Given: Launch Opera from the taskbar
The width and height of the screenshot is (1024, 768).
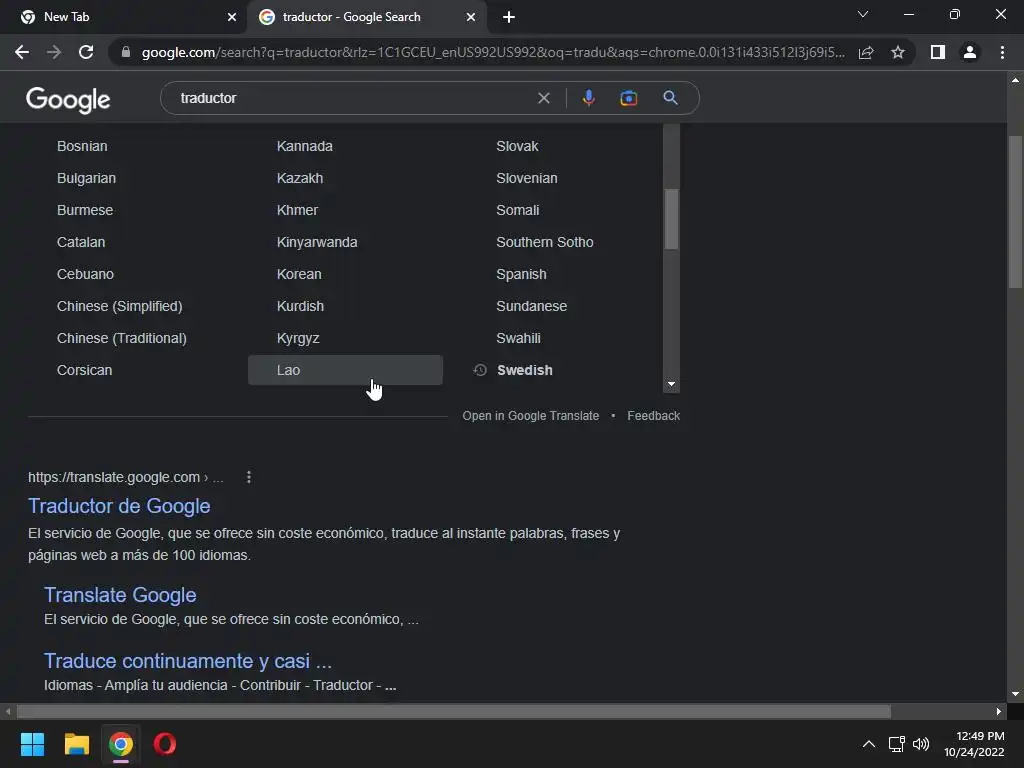Looking at the screenshot, I should click(165, 744).
